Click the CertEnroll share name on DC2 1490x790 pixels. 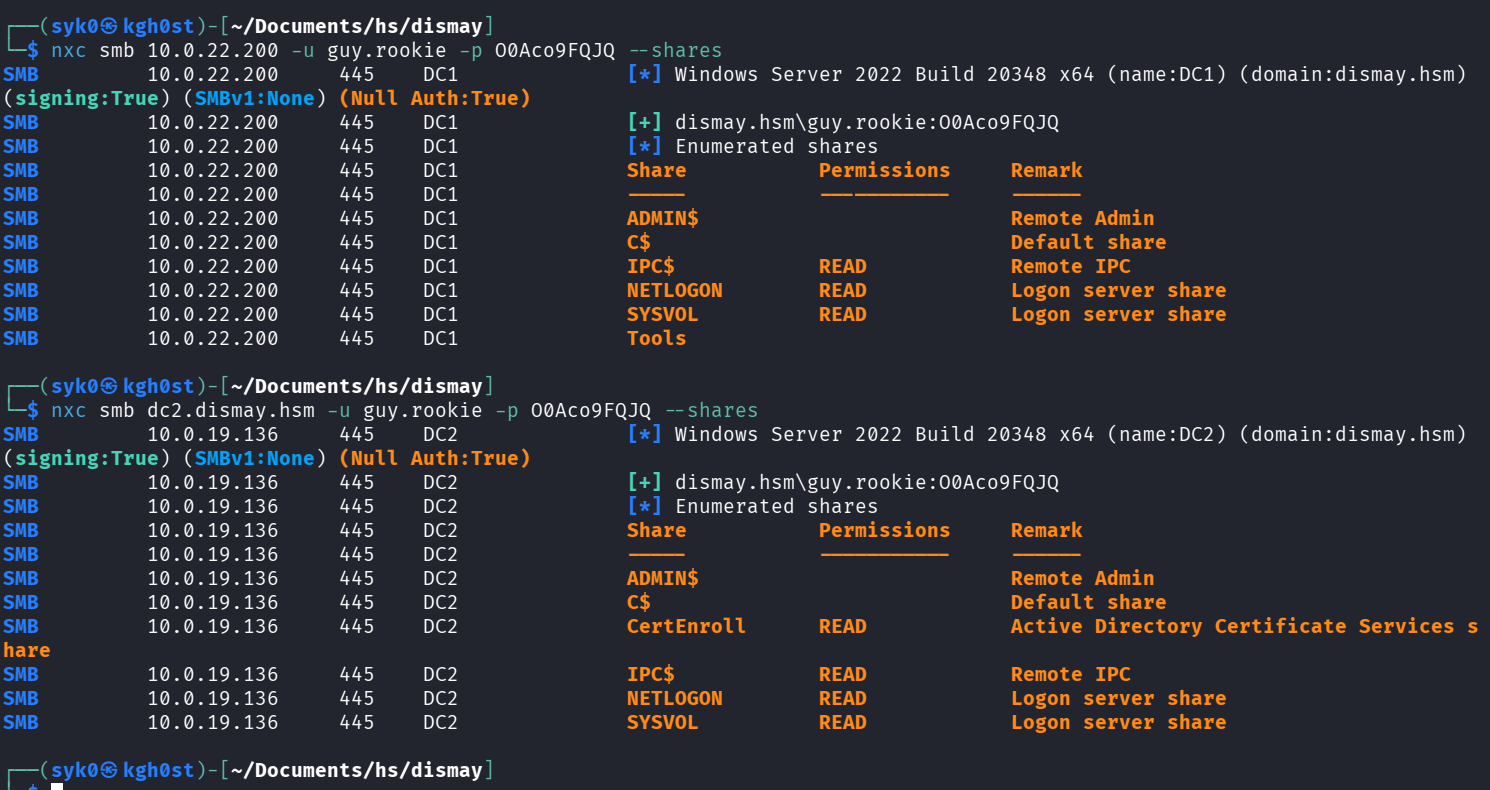pyautogui.click(x=686, y=626)
